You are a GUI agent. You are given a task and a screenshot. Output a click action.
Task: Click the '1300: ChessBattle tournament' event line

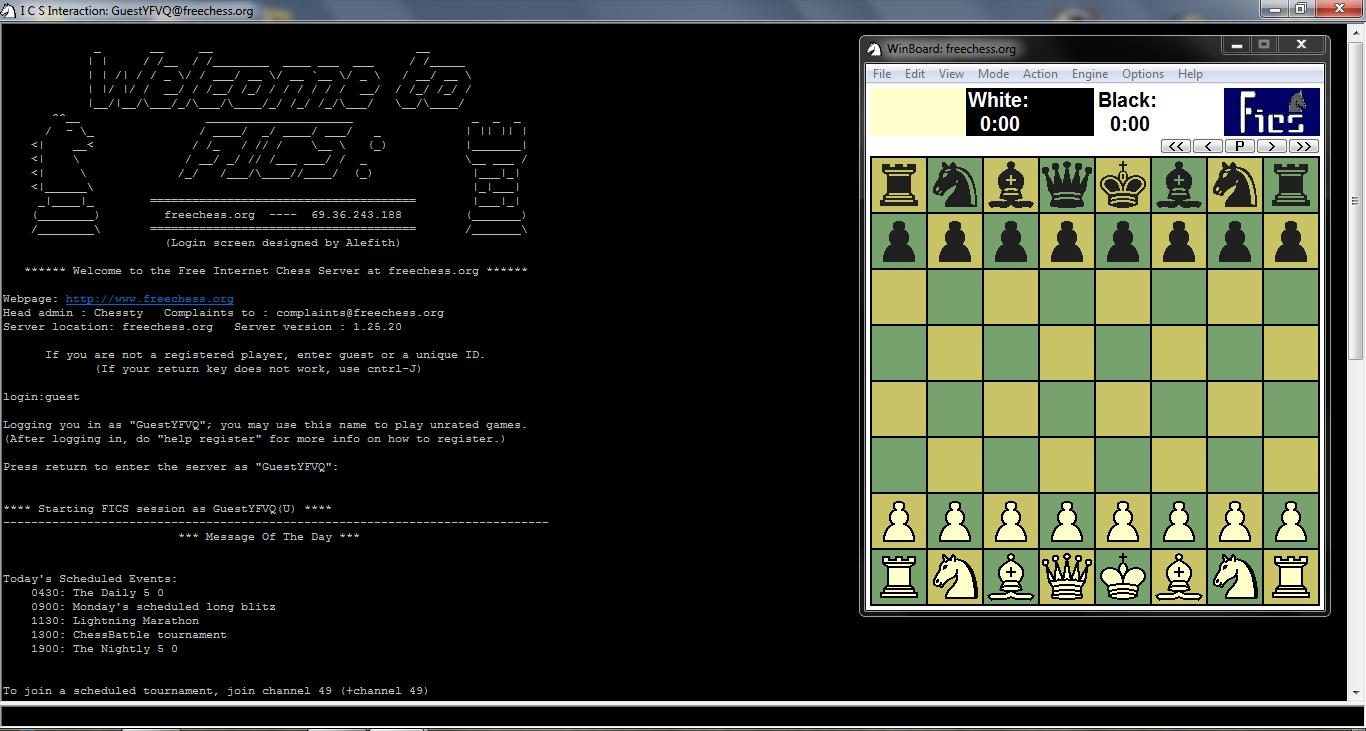click(x=129, y=635)
